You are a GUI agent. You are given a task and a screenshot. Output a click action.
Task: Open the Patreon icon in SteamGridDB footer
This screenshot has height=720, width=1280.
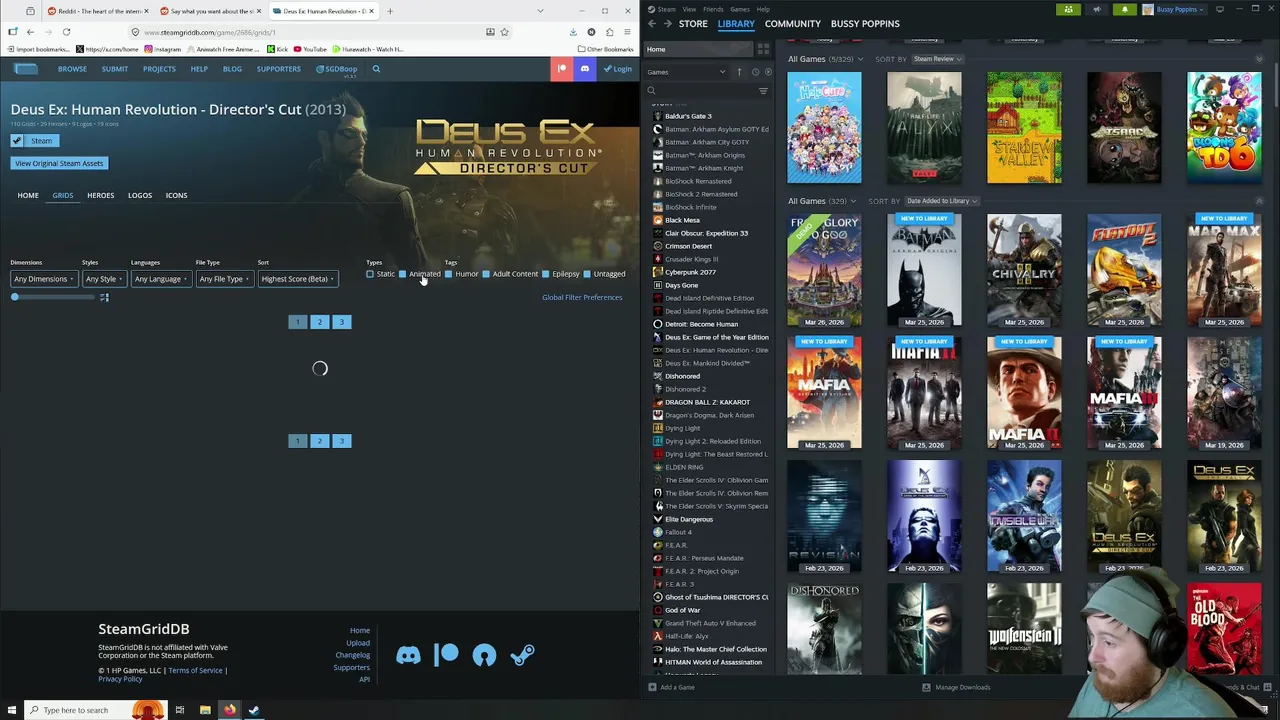(446, 655)
